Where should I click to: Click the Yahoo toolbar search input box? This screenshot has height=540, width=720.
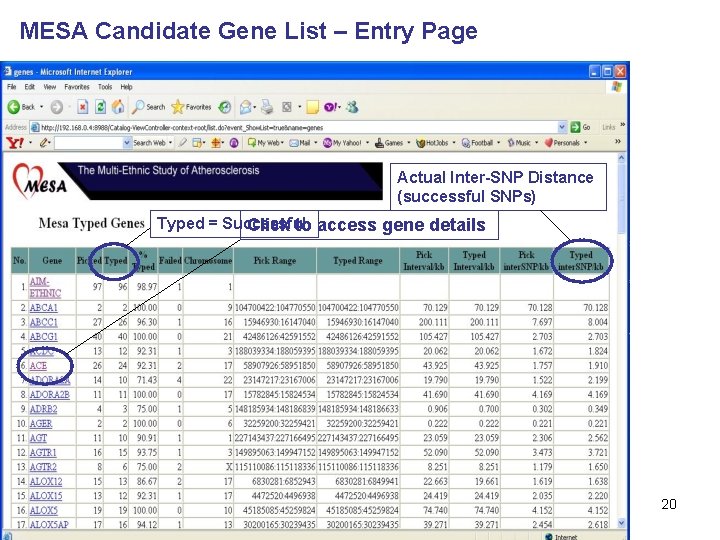pos(89,143)
